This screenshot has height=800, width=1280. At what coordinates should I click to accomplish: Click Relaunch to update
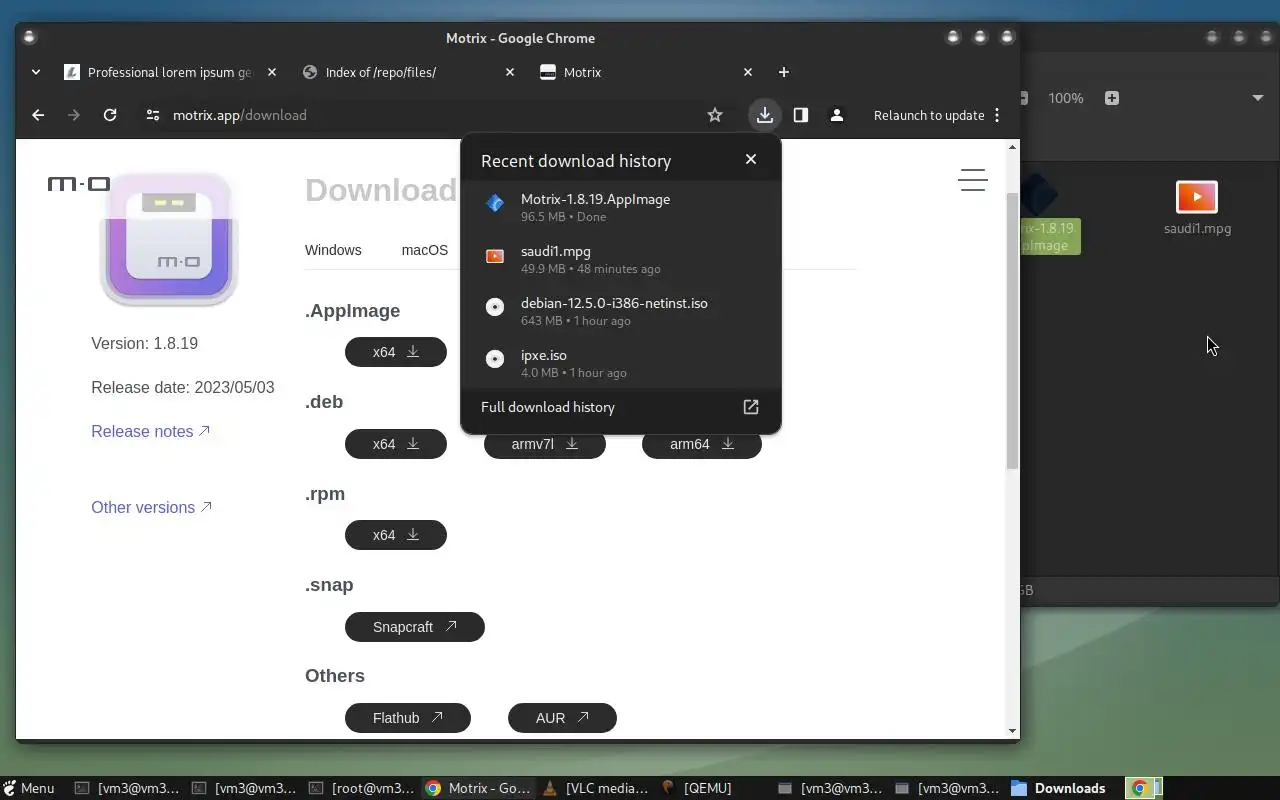[929, 115]
